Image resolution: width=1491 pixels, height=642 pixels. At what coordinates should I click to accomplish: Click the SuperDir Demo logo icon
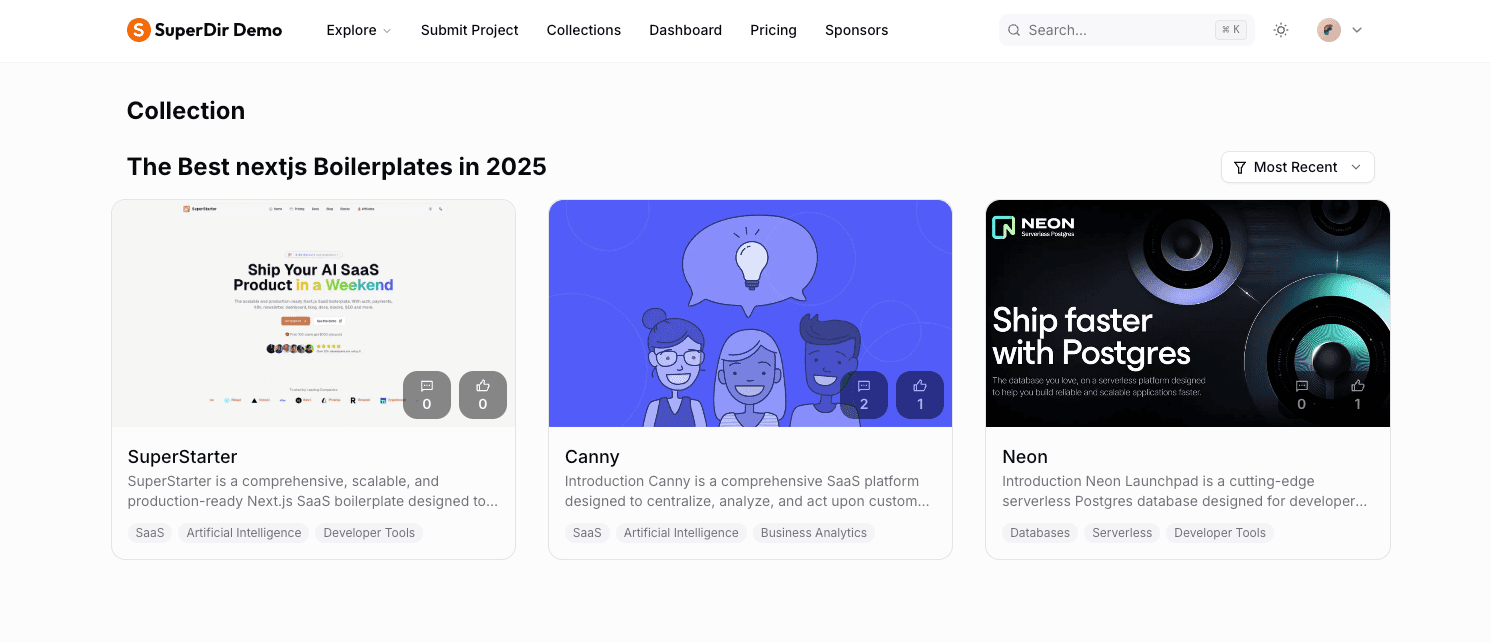[x=138, y=30]
